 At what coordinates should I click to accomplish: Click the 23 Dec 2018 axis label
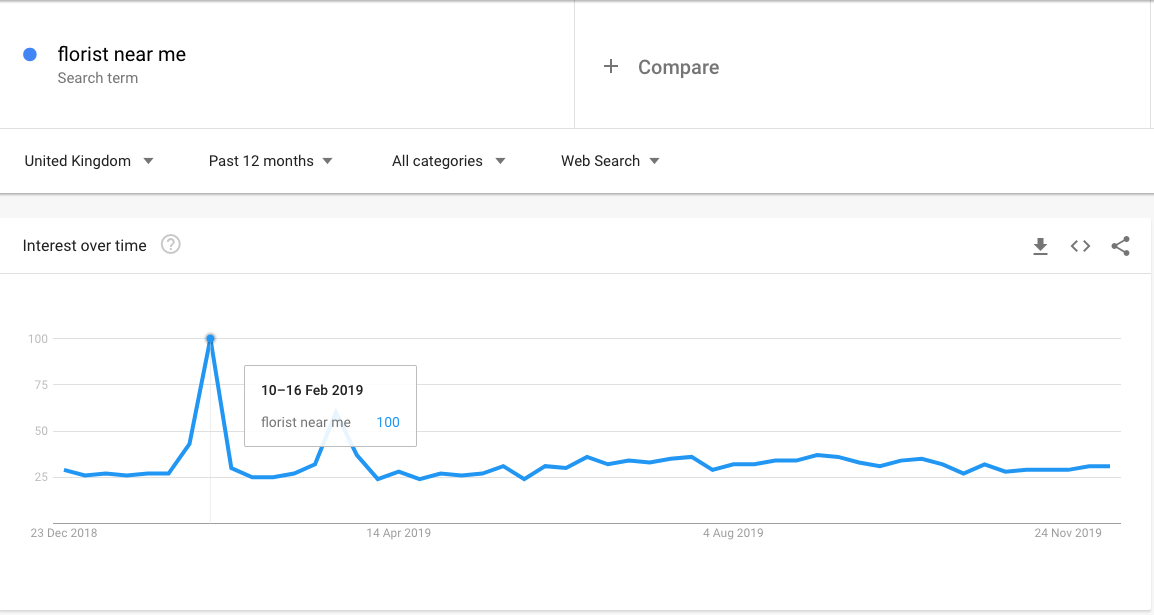tap(64, 533)
